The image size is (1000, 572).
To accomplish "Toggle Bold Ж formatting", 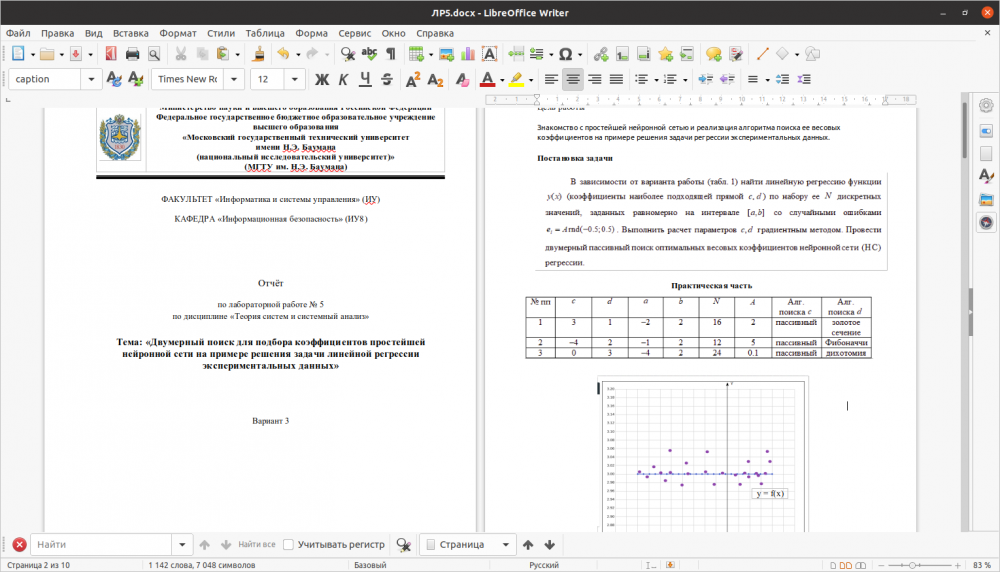I will (322, 79).
